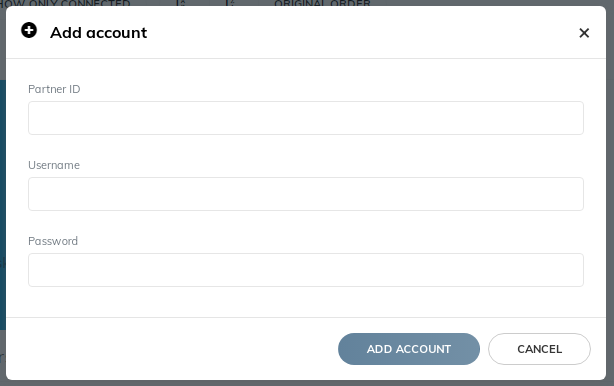Close the Add account dialog with X

click(x=584, y=33)
